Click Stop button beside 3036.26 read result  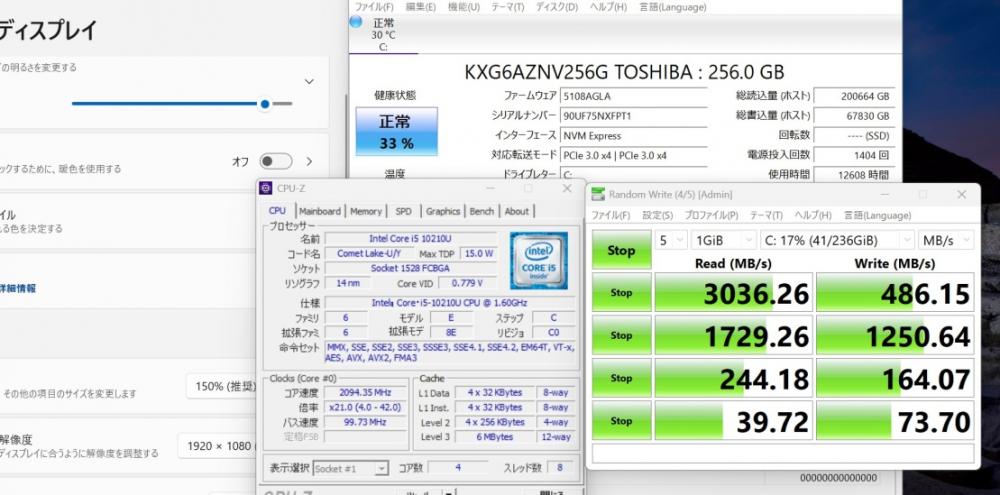coord(621,293)
